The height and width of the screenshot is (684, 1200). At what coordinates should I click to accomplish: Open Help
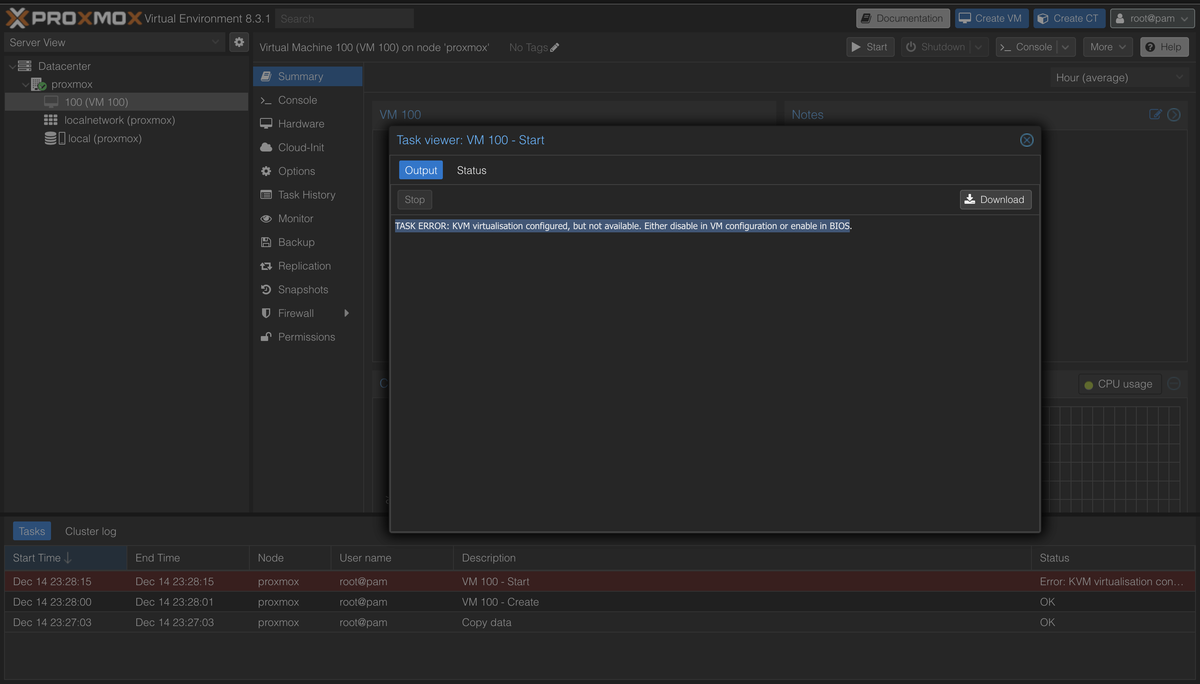1164,47
